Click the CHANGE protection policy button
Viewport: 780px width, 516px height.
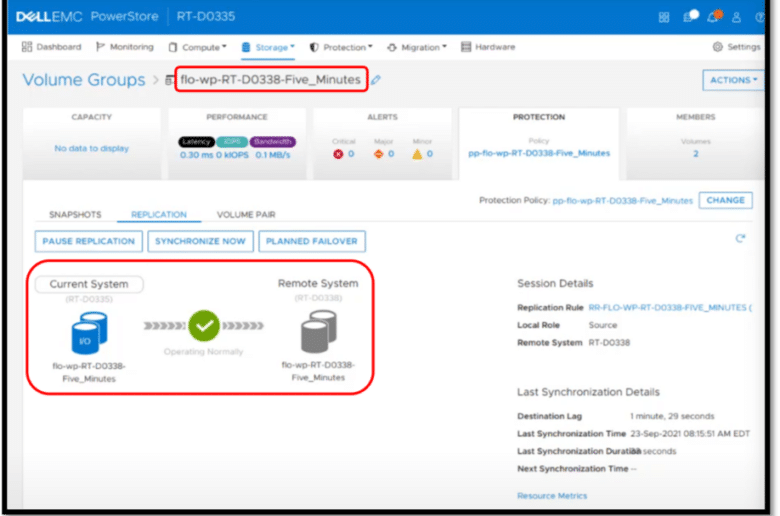pos(725,200)
